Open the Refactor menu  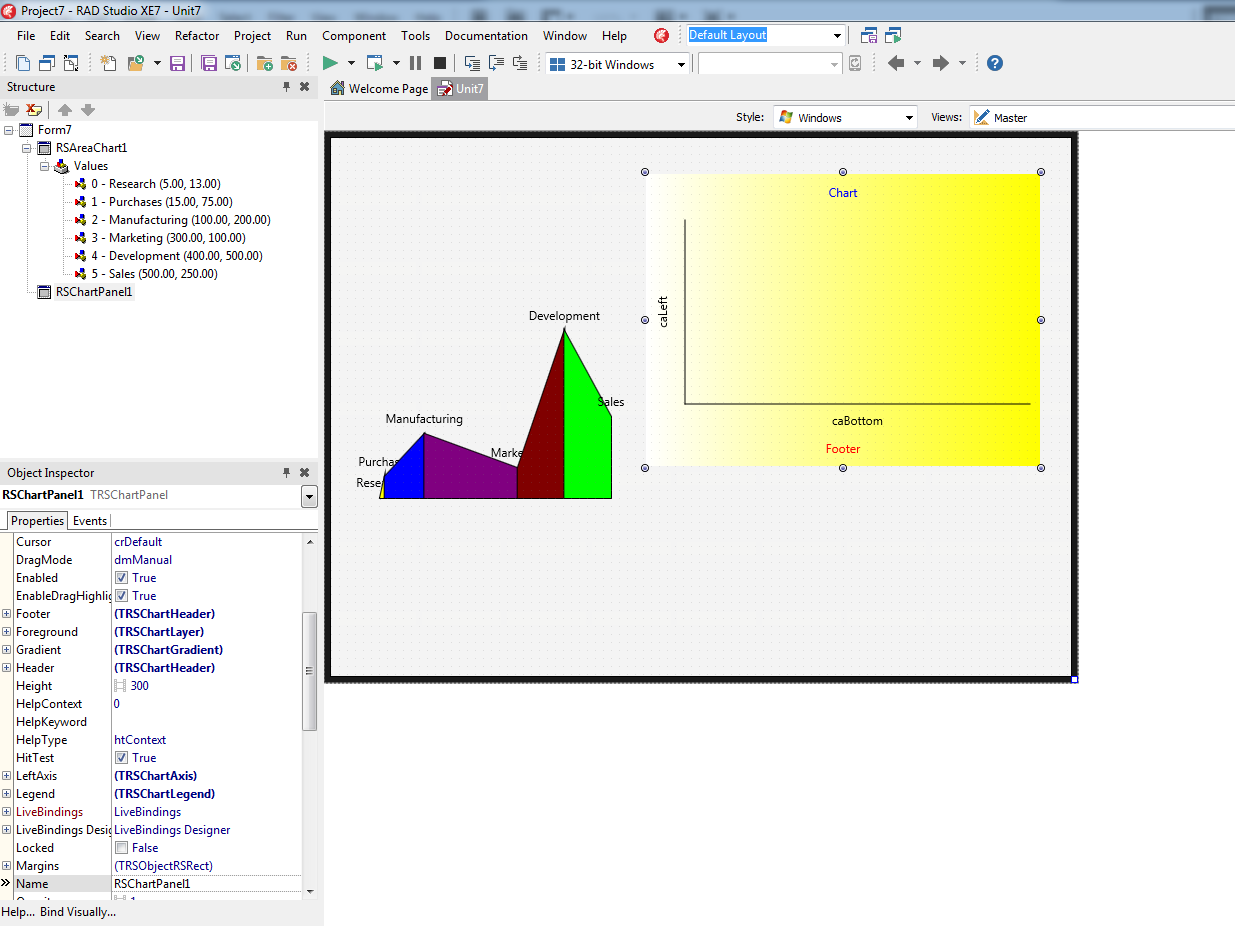pos(197,36)
